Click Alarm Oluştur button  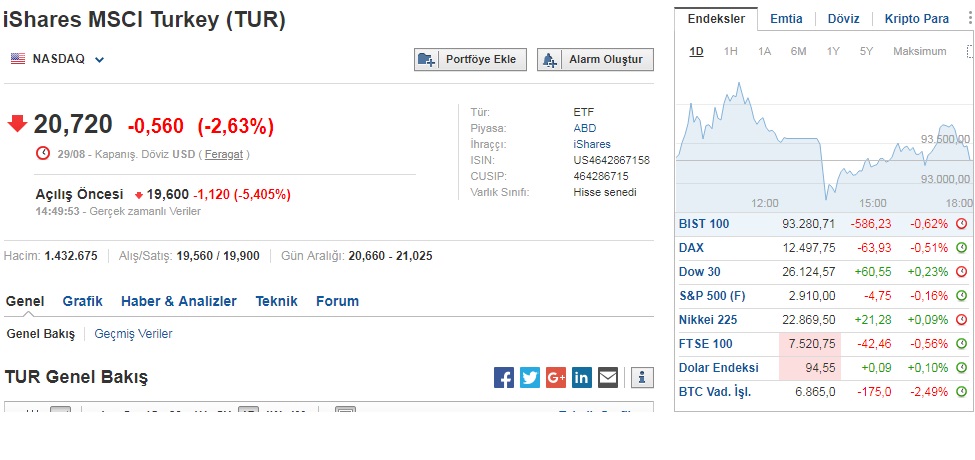pos(596,60)
